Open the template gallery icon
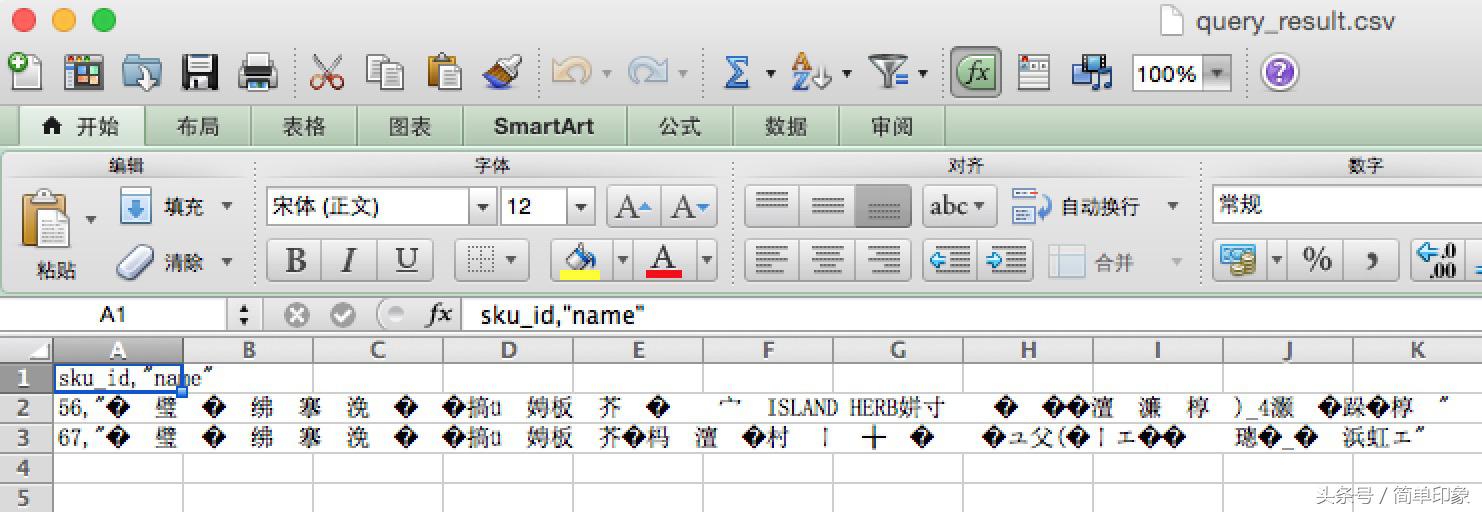 click(x=83, y=73)
